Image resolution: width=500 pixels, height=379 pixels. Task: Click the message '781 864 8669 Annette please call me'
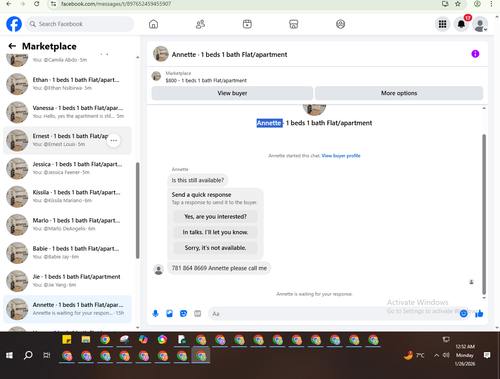point(219,268)
